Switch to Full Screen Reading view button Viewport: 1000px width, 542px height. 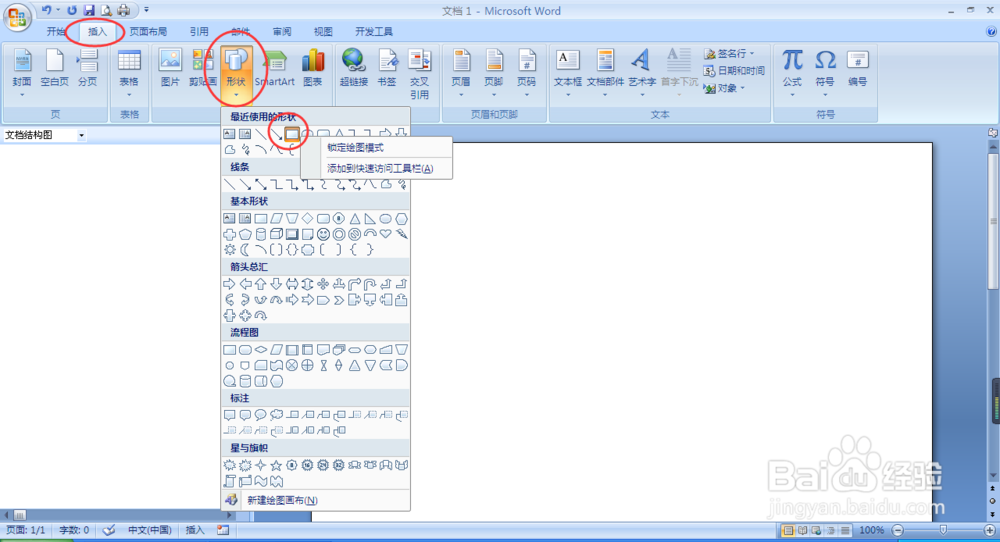click(x=802, y=531)
